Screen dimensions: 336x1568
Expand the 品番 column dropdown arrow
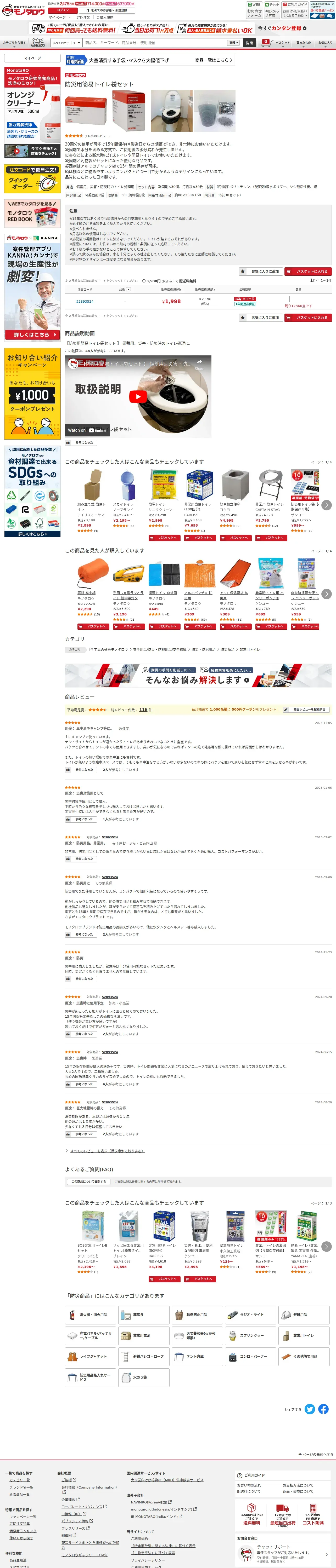pyautogui.click(x=129, y=290)
